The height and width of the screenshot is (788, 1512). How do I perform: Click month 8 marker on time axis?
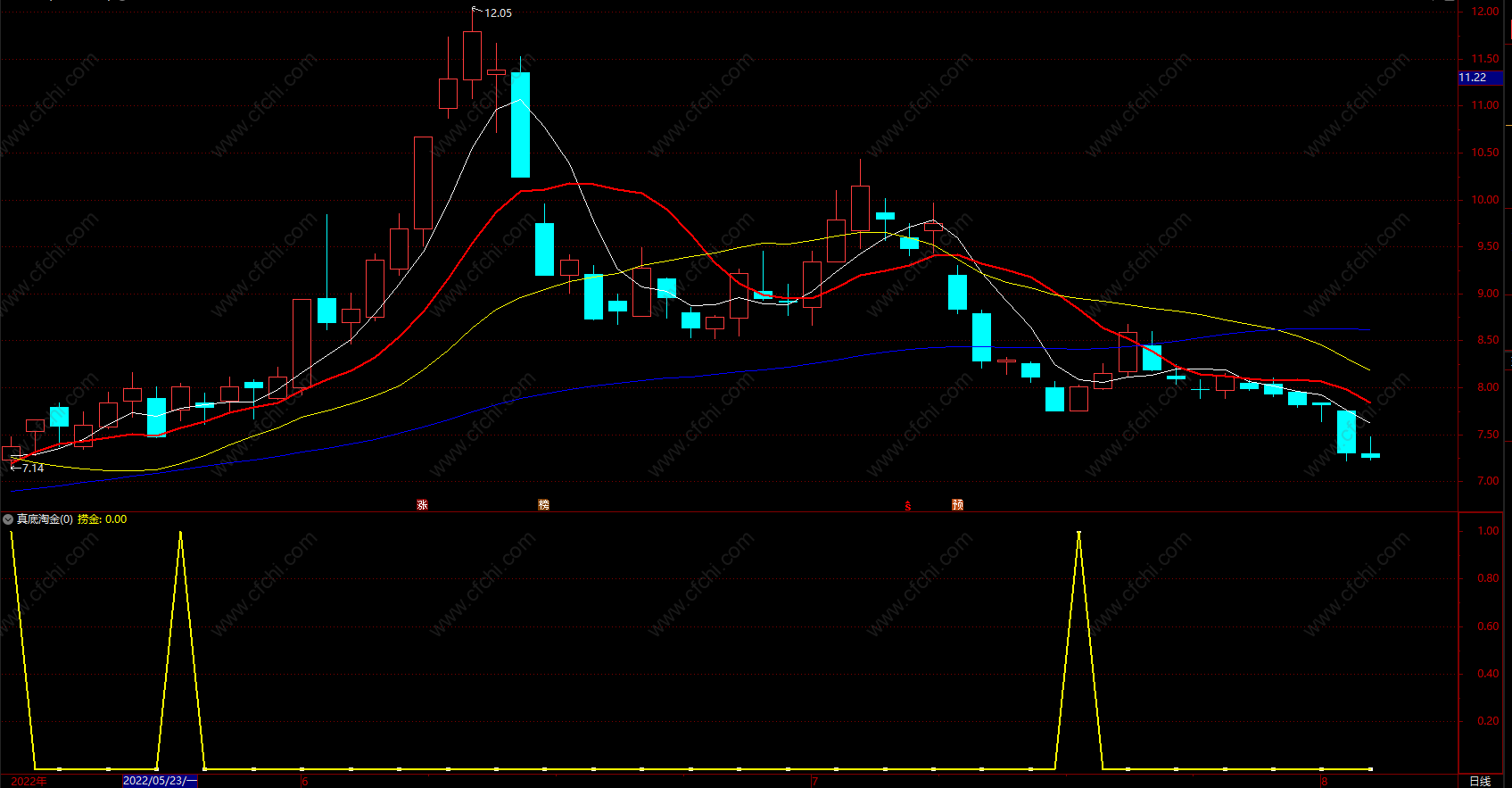(1325, 782)
